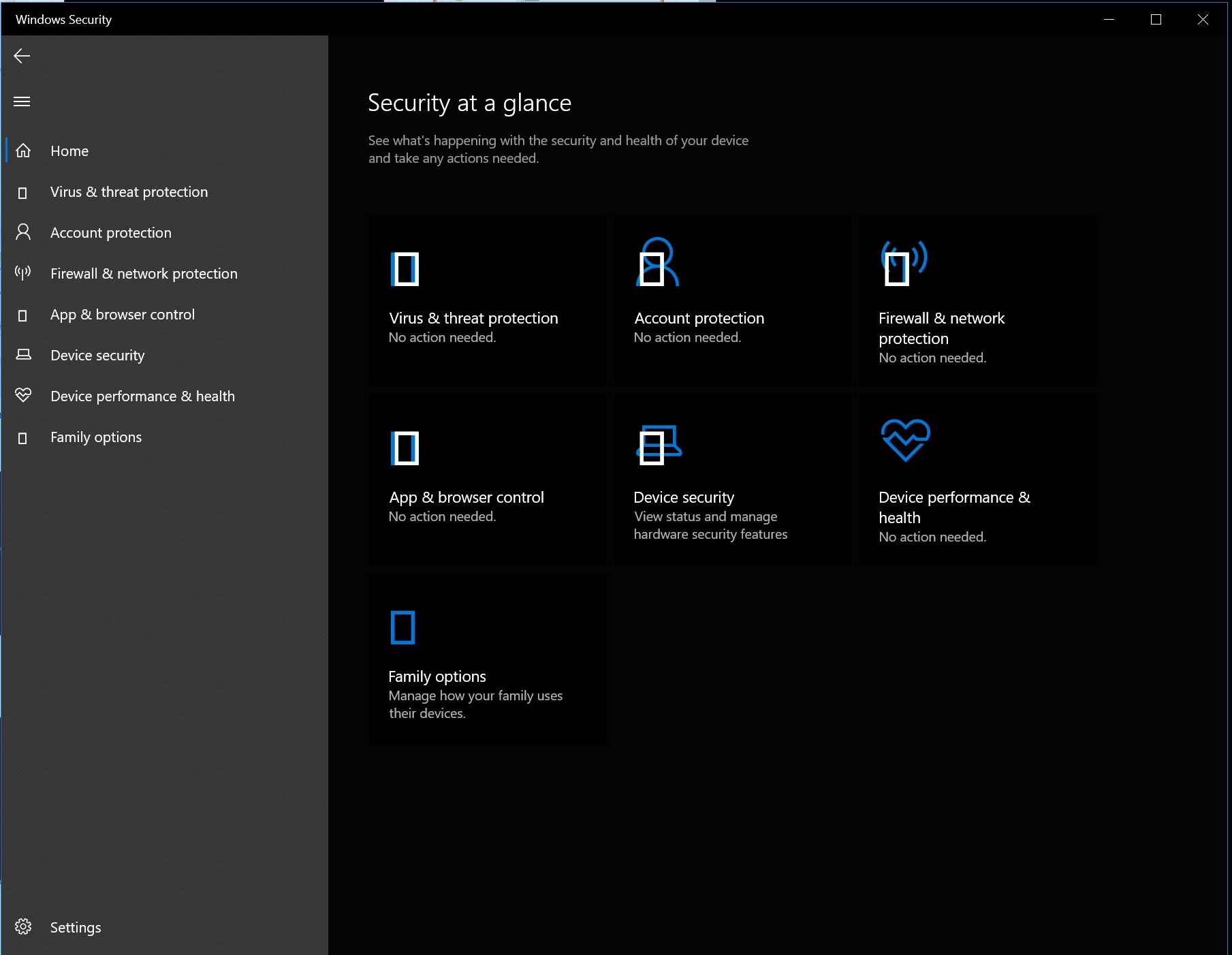
Task: Select the Family options tile
Action: (486, 658)
